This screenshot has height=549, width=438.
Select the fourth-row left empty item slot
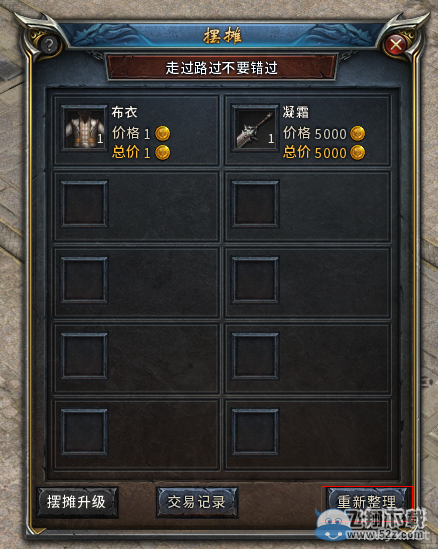coord(84,356)
